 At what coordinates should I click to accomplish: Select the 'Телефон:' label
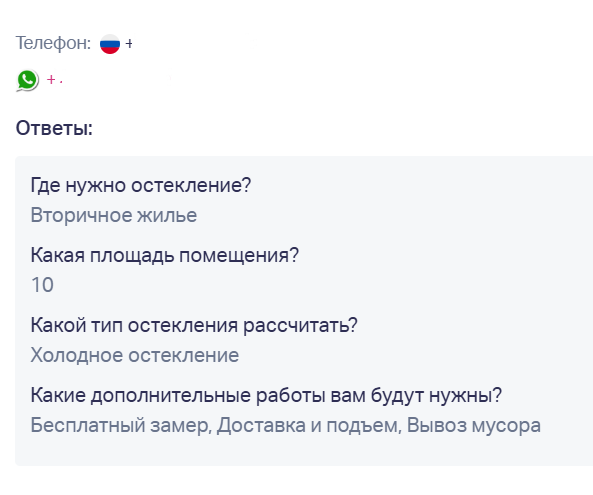click(53, 43)
